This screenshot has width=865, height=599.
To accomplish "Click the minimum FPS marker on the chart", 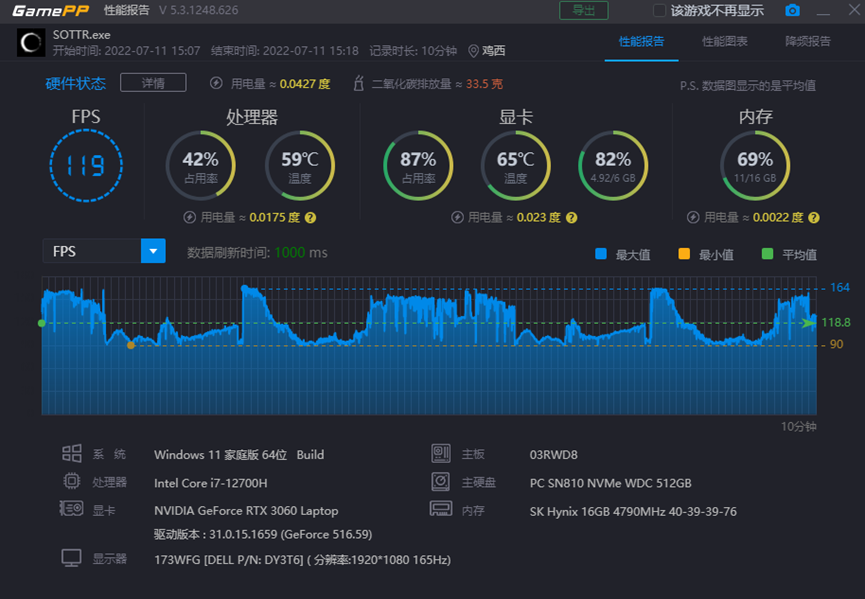I will pos(131,345).
